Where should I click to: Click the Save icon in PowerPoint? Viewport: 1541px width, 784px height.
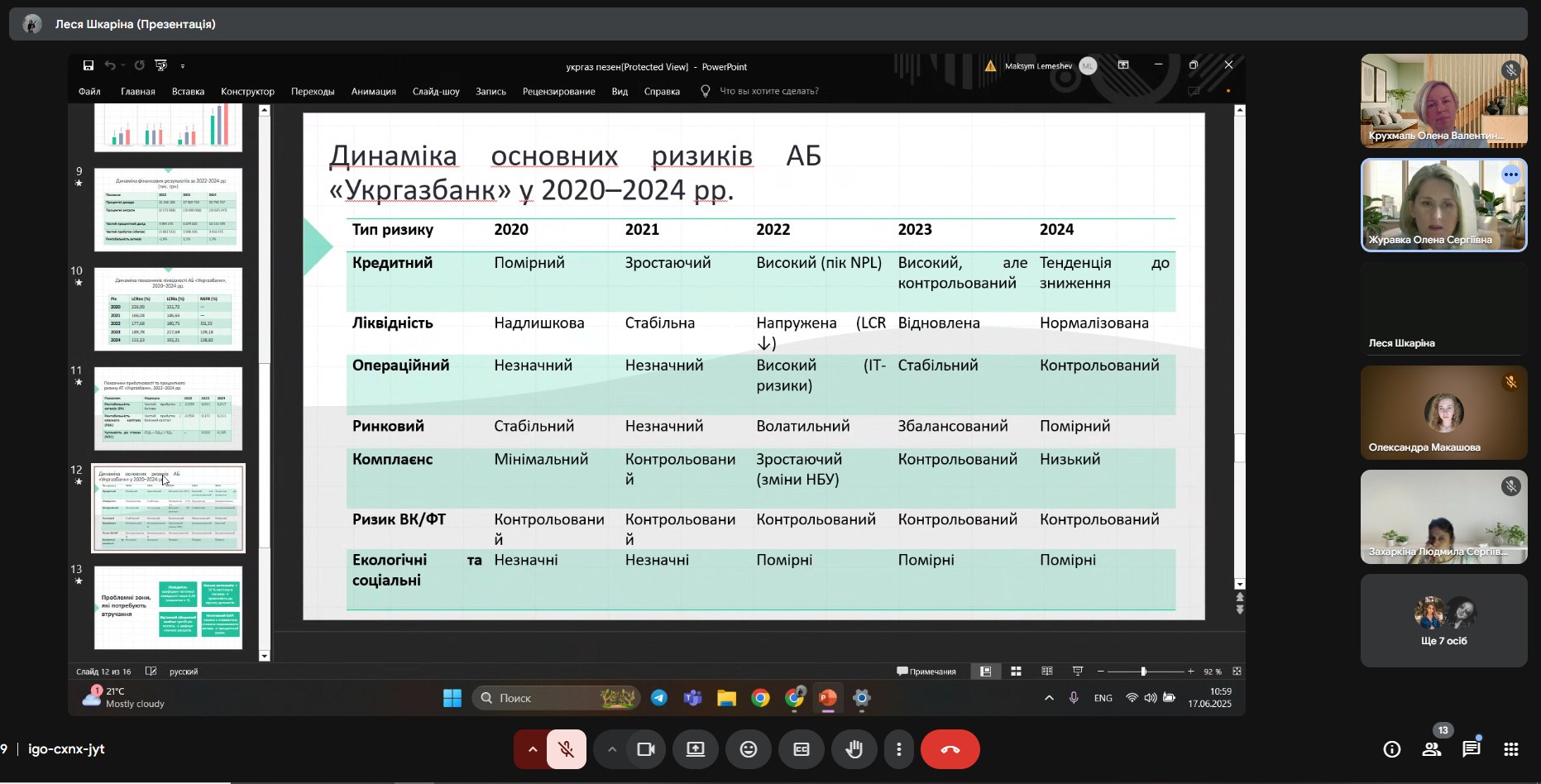point(89,65)
